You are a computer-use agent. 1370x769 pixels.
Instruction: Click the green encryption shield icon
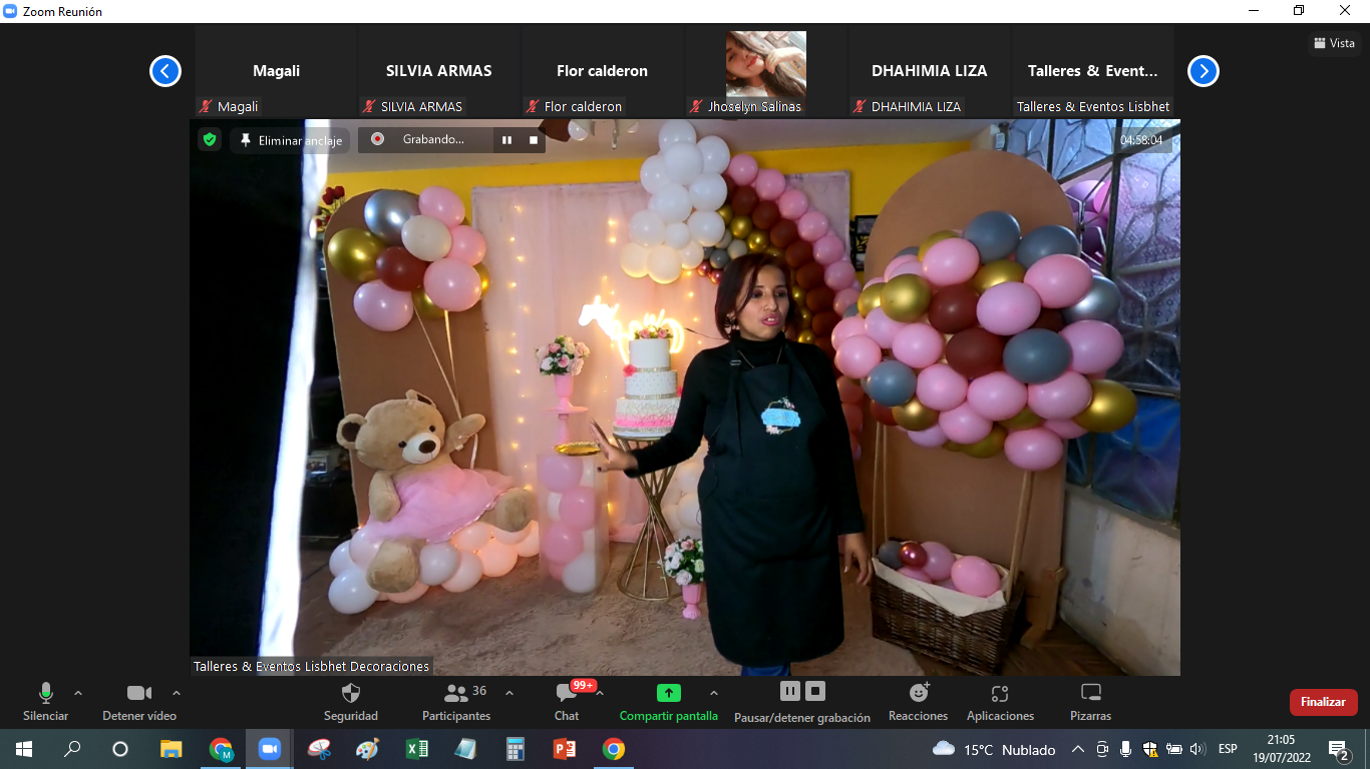pyautogui.click(x=209, y=140)
